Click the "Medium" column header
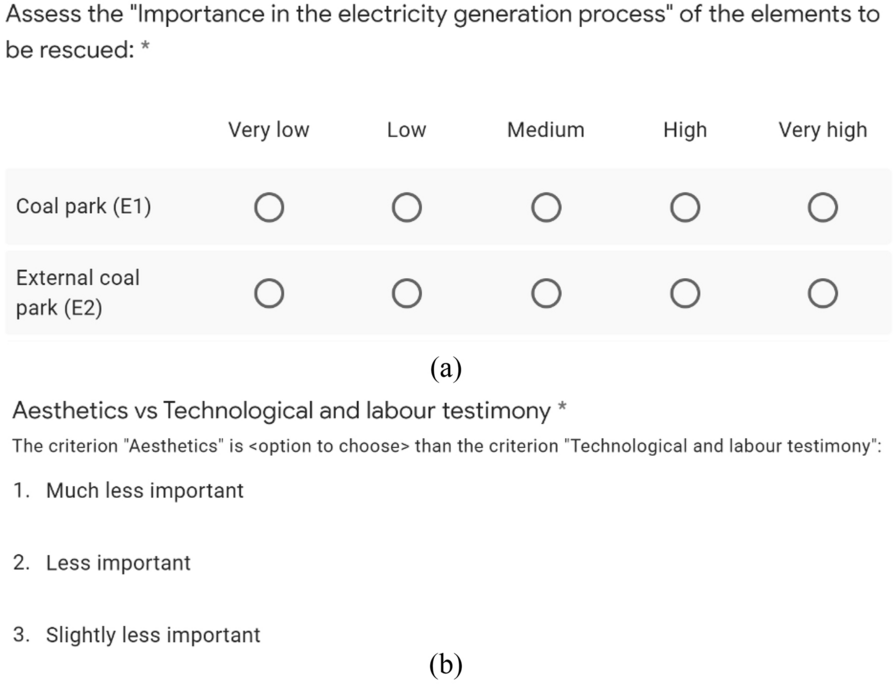The image size is (896, 684). tap(545, 130)
